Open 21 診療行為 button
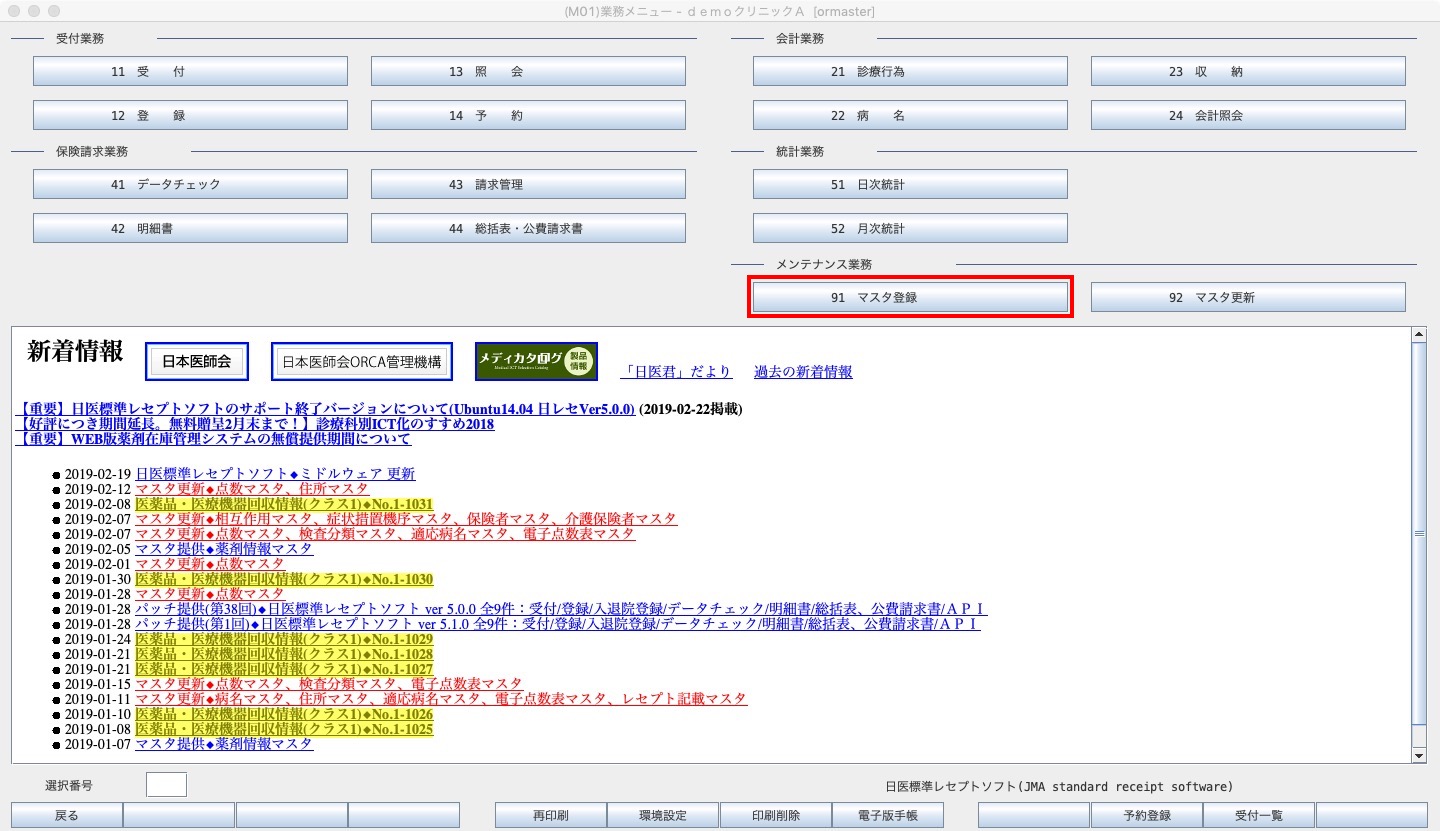 click(x=910, y=72)
